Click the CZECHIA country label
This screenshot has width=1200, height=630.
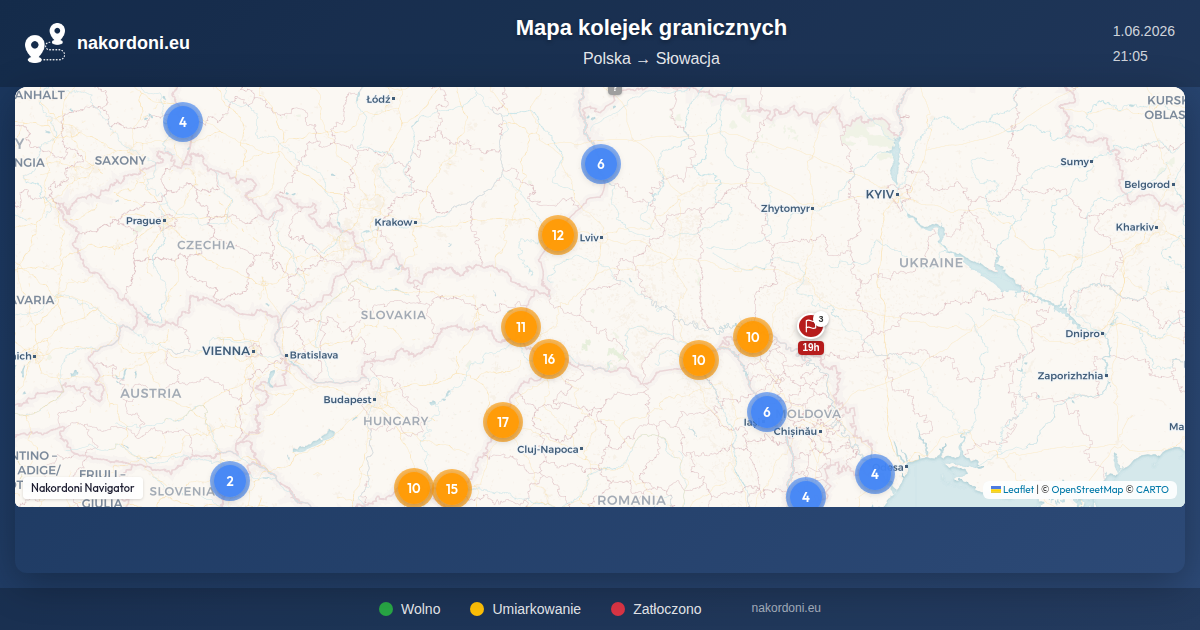point(206,245)
